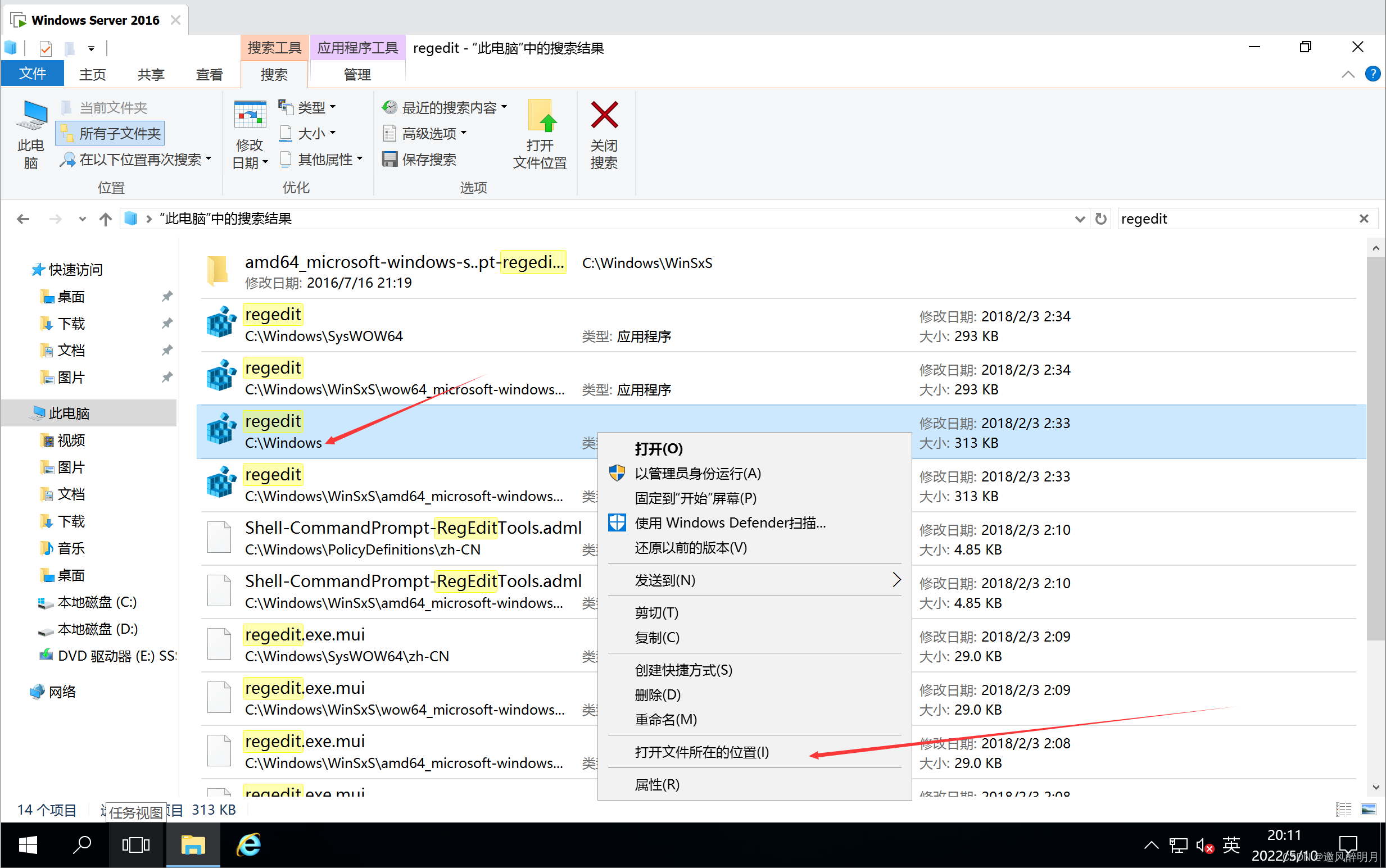Click file icon of regedit.exe.mui in SysWOW64\zh-CN
The image size is (1386, 868).
tap(219, 644)
